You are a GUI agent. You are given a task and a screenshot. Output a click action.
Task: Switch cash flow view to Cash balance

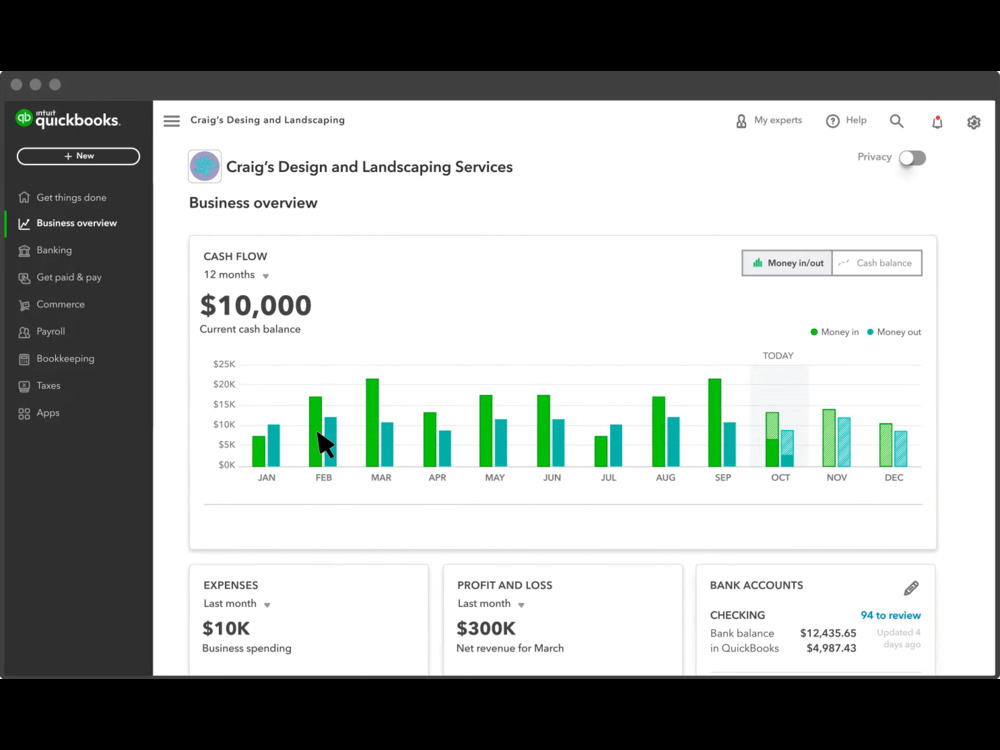pos(877,263)
